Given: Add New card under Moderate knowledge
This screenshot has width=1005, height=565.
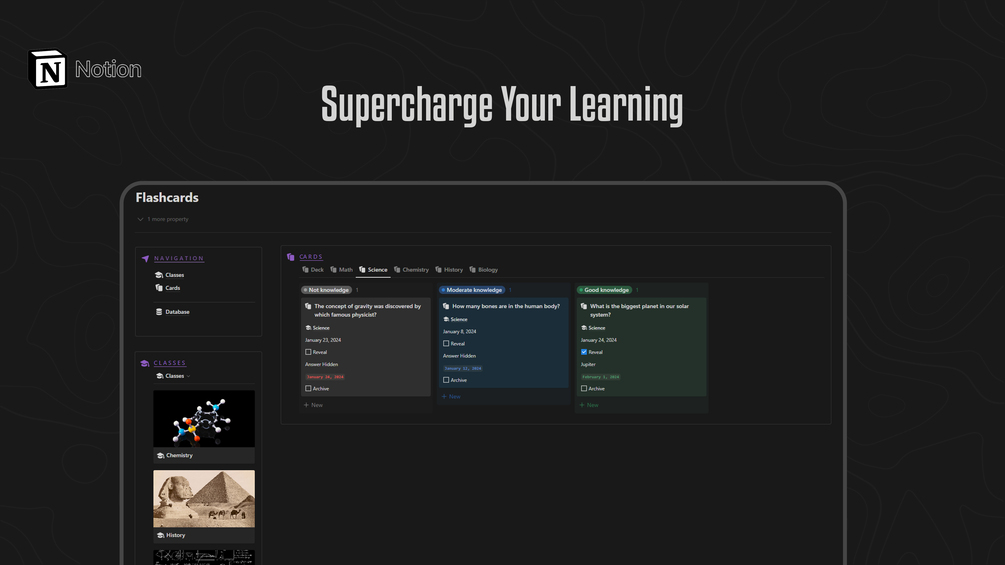Looking at the screenshot, I should coord(451,397).
